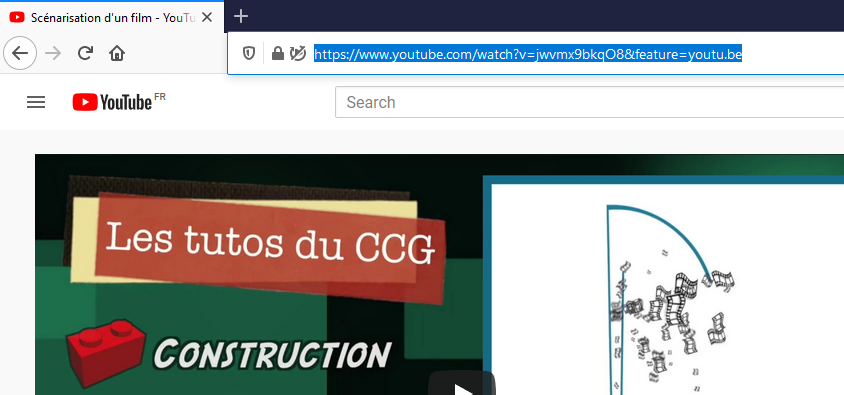Click the highlighted URL in address bar
This screenshot has height=395, width=844.
click(528, 54)
